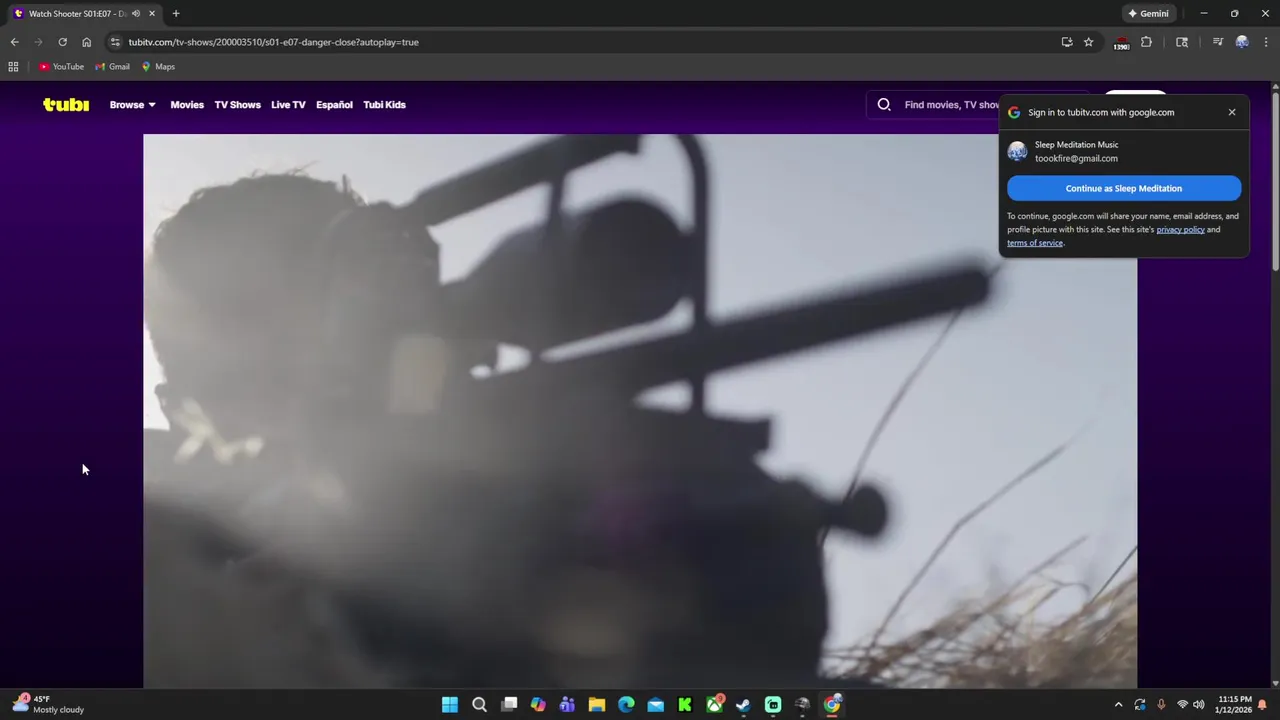Open the weather widget showing 45°F
Image resolution: width=1280 pixels, height=720 pixels.
(48, 705)
